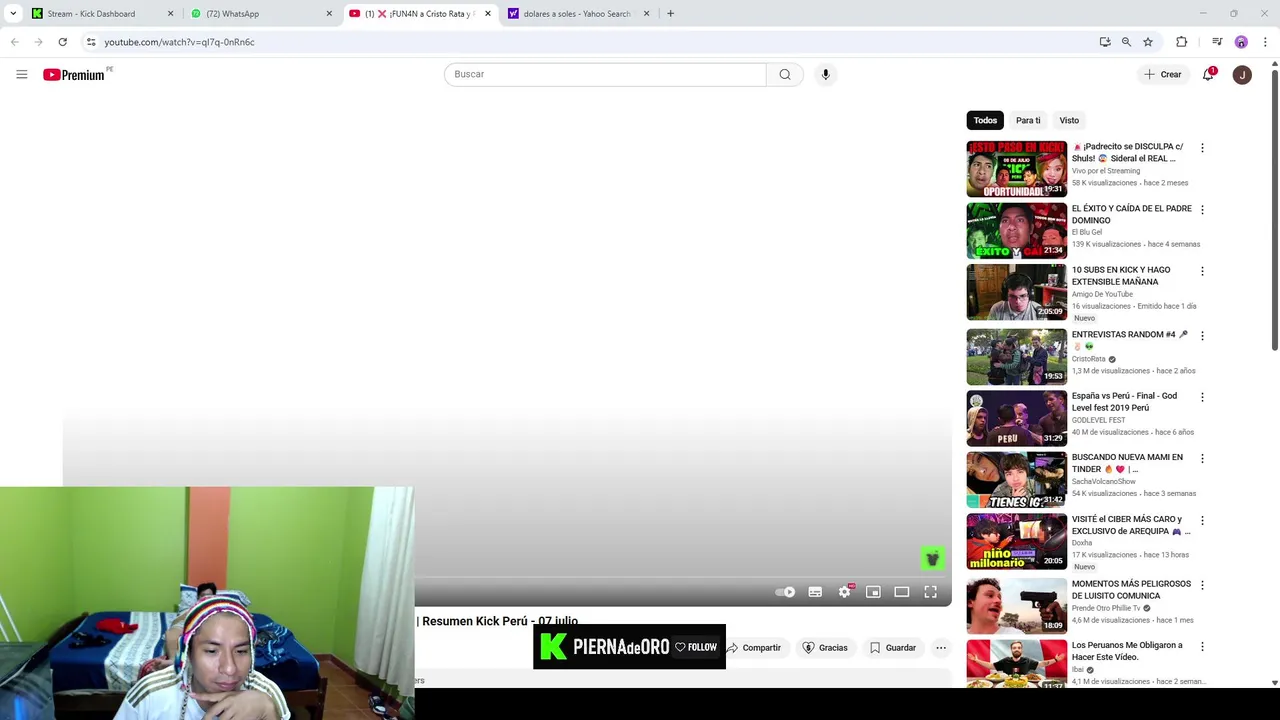Open the tab search dropdown arrow
The image size is (1280, 720).
pos(13,14)
